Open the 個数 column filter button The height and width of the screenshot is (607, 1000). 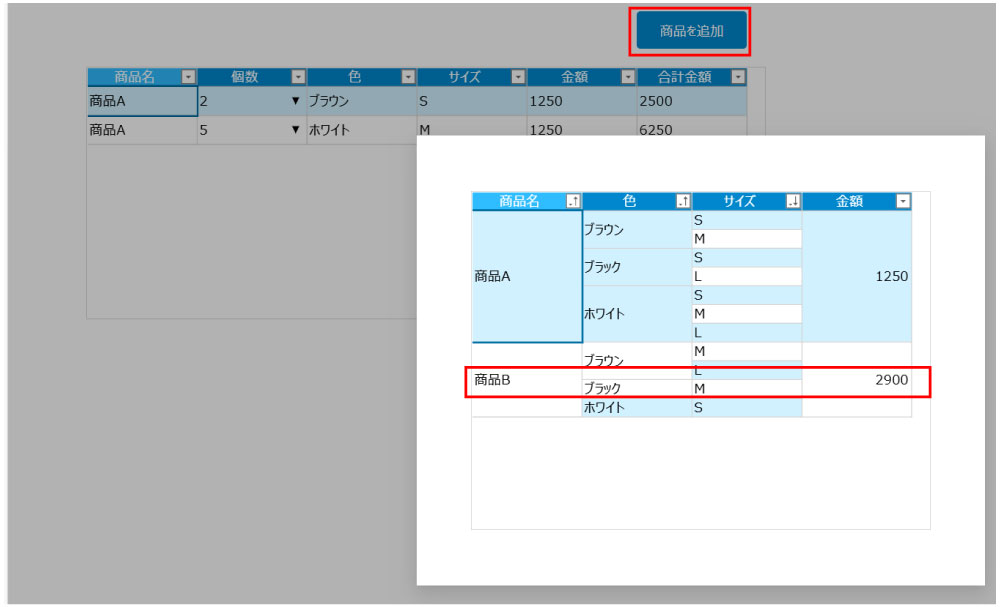(x=298, y=77)
